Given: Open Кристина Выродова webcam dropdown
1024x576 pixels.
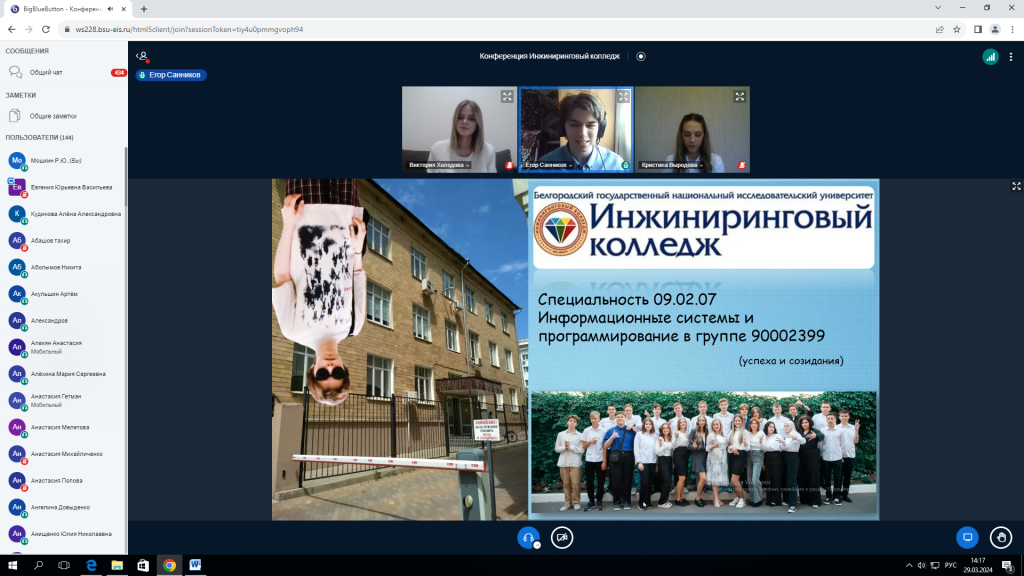Looking at the screenshot, I should click(x=672, y=165).
